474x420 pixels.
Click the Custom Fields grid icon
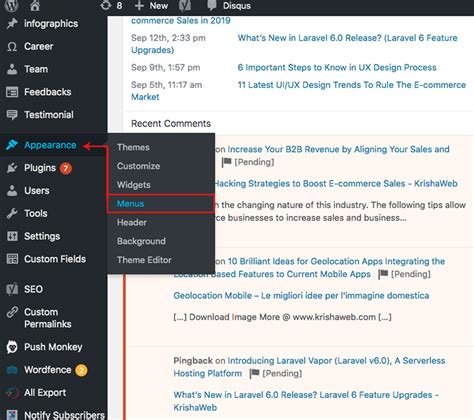tap(12, 259)
